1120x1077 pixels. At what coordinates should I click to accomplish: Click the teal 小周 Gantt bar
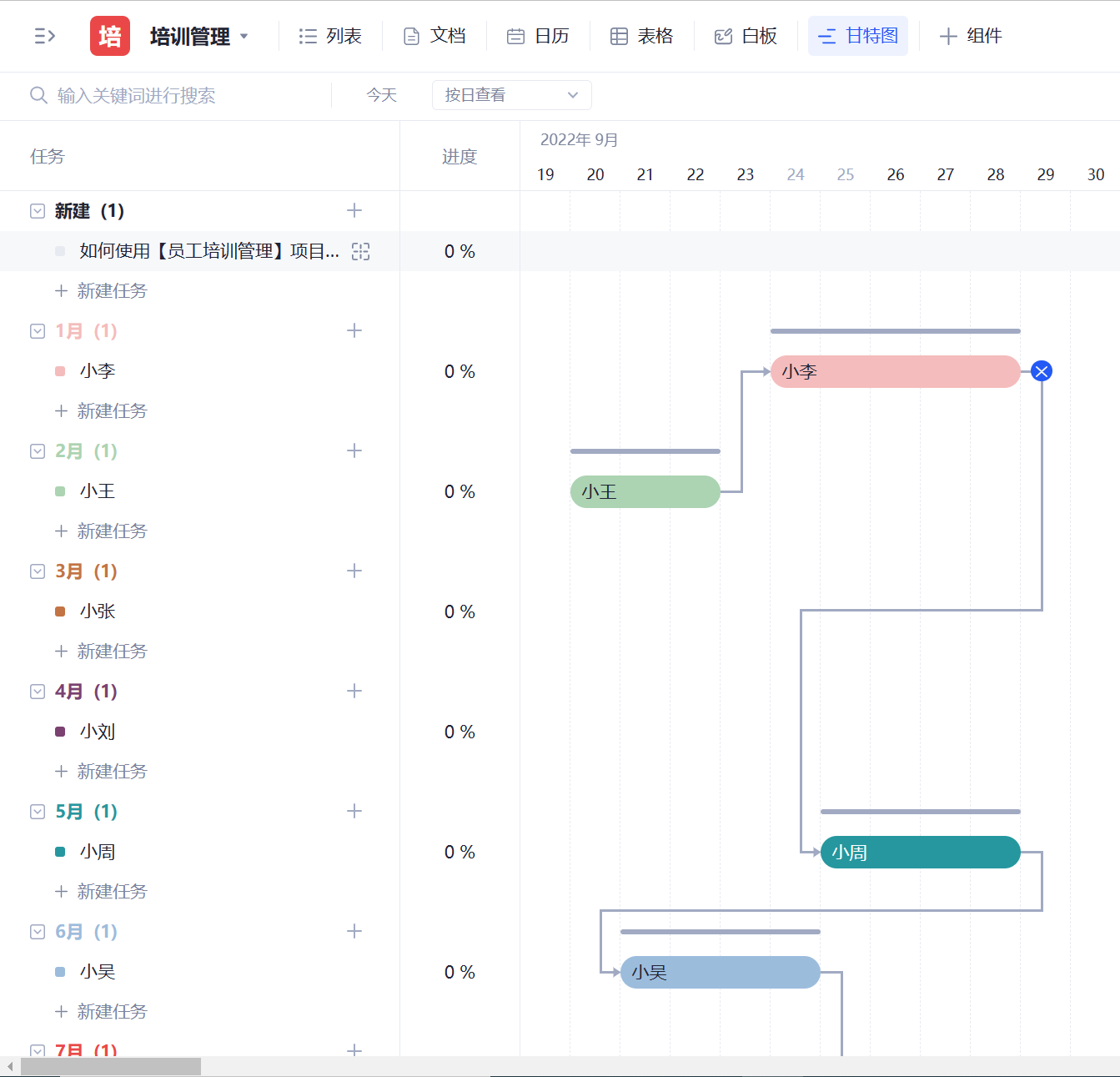pos(920,852)
